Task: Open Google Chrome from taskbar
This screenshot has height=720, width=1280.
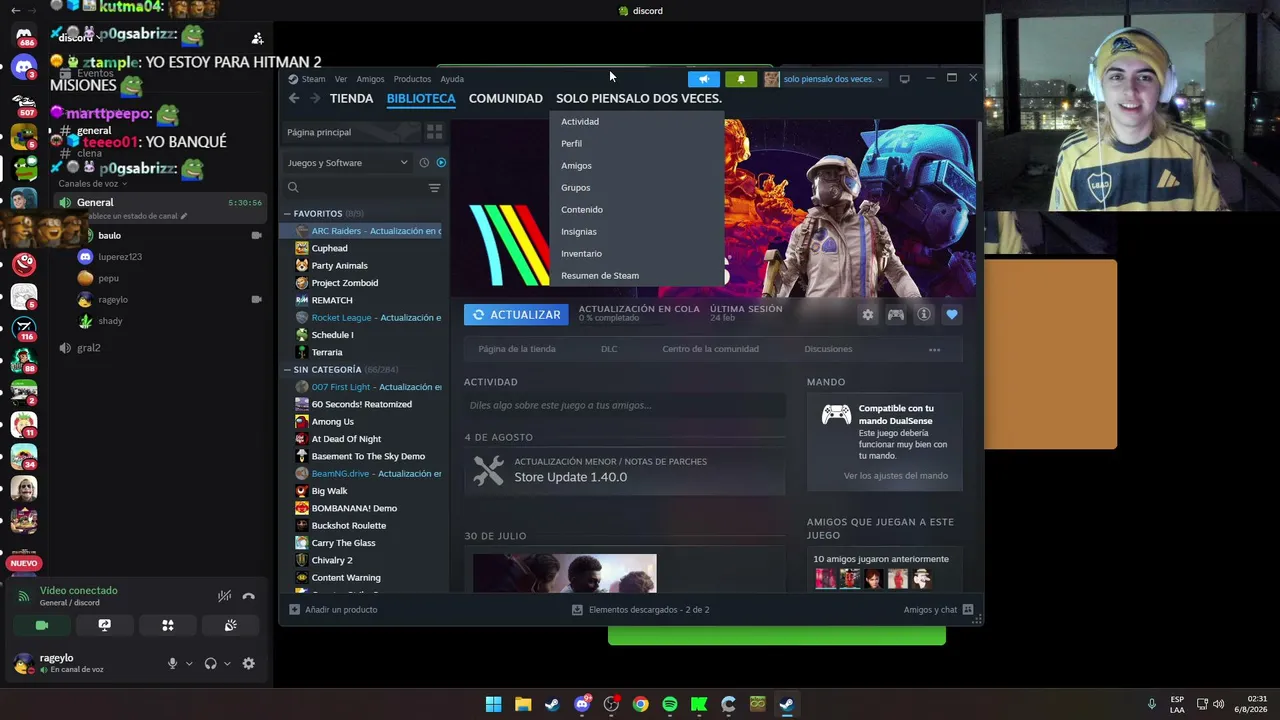Action: (x=640, y=704)
